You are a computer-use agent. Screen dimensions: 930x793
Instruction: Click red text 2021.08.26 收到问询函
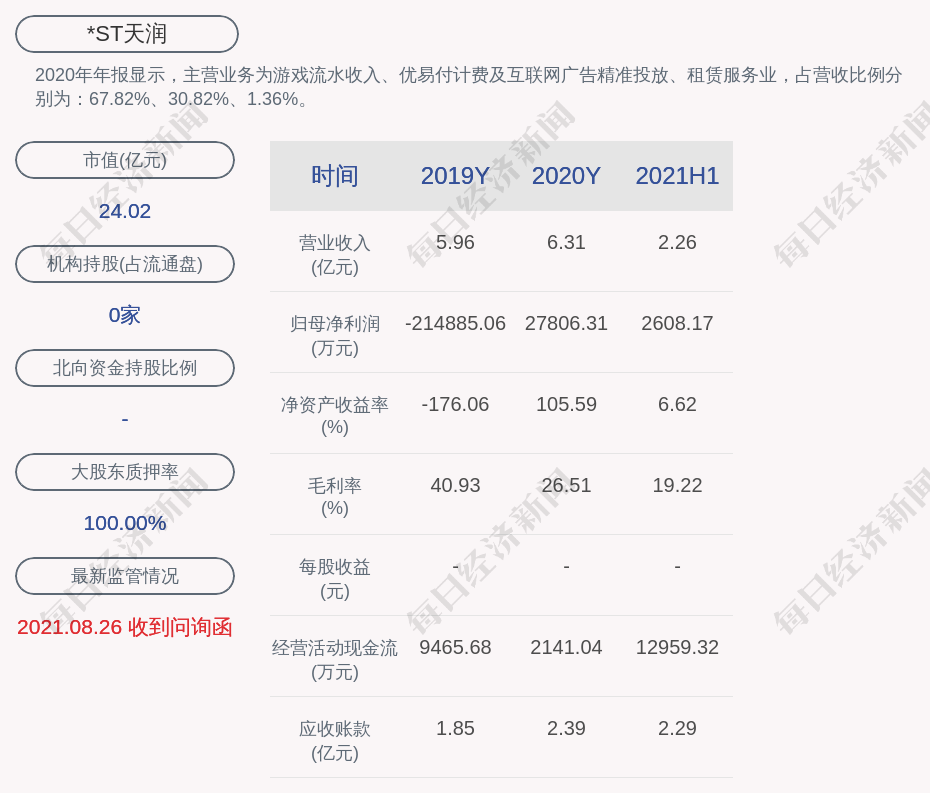click(x=125, y=627)
